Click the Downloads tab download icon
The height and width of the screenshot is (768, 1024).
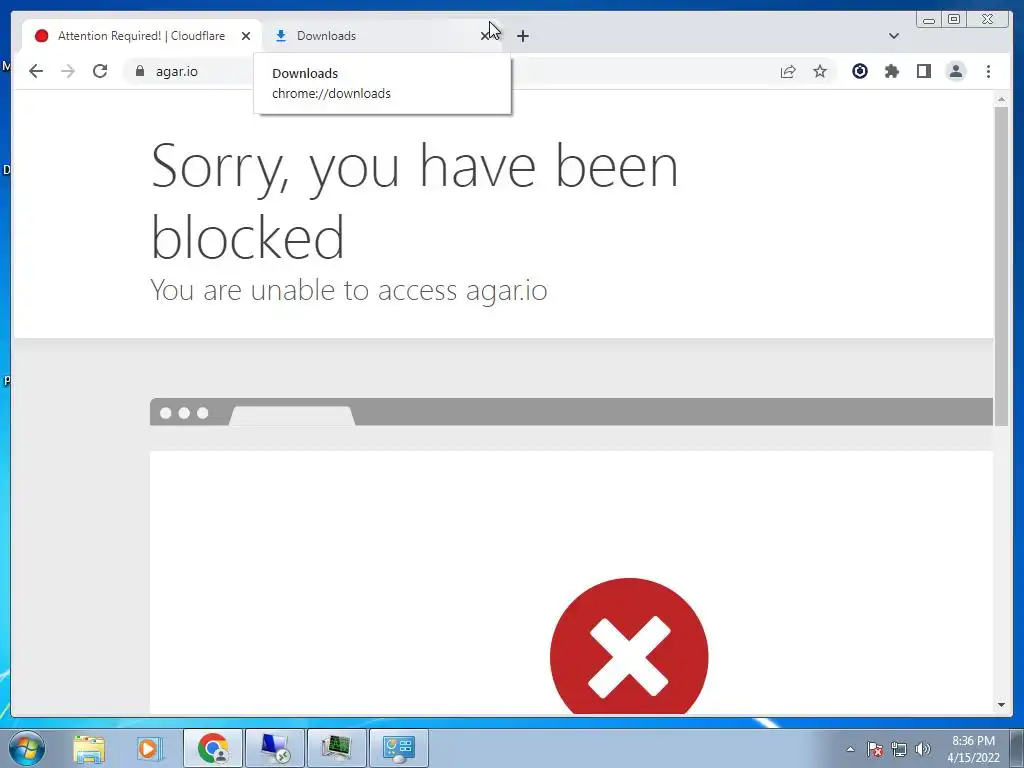coord(281,36)
